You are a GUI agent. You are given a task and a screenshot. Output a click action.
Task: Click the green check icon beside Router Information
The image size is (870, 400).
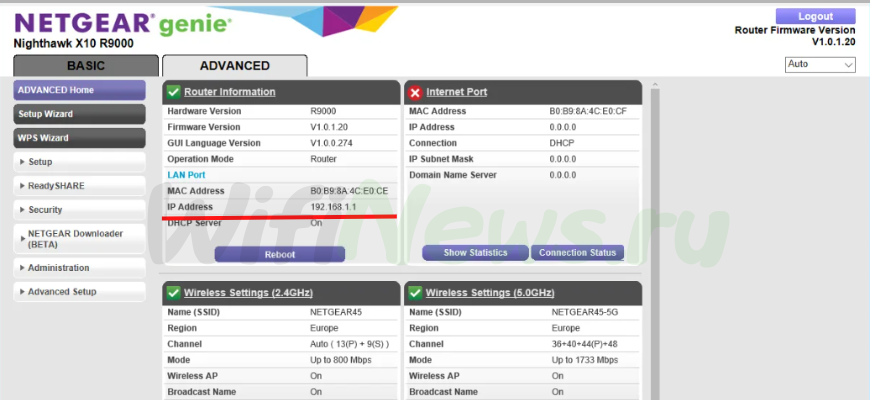(x=173, y=92)
